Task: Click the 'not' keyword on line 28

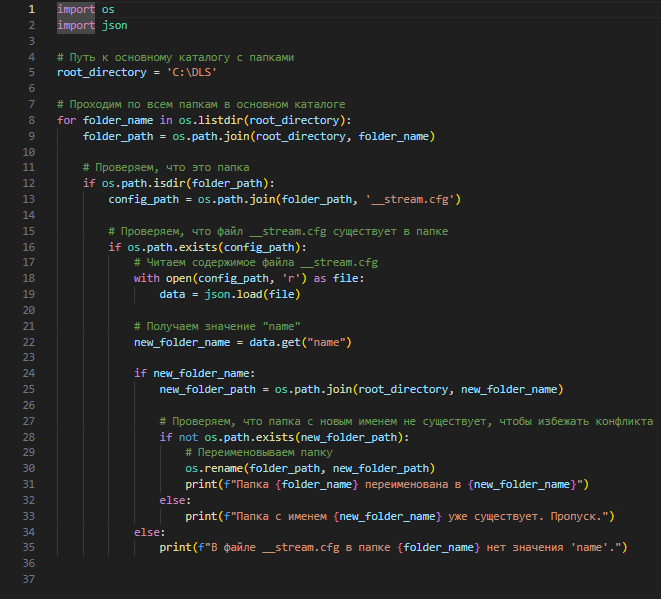Action: 188,438
